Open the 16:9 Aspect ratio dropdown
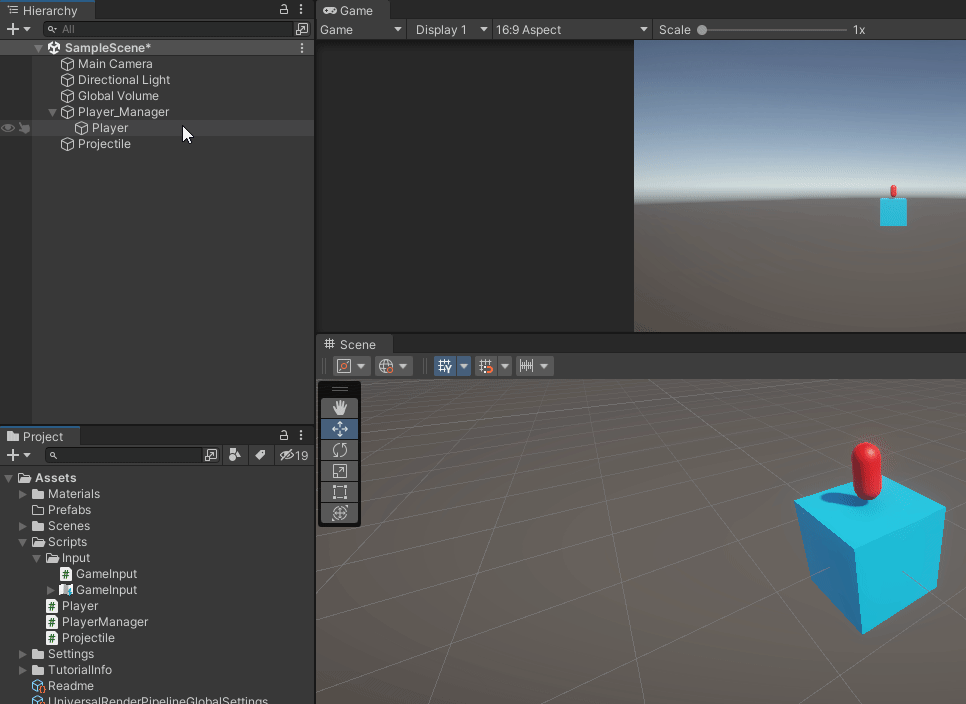This screenshot has height=704, width=966. pos(571,29)
